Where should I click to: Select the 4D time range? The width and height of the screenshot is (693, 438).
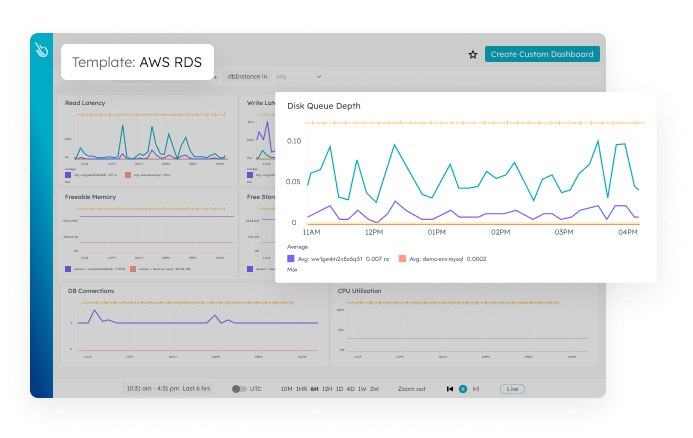click(350, 389)
